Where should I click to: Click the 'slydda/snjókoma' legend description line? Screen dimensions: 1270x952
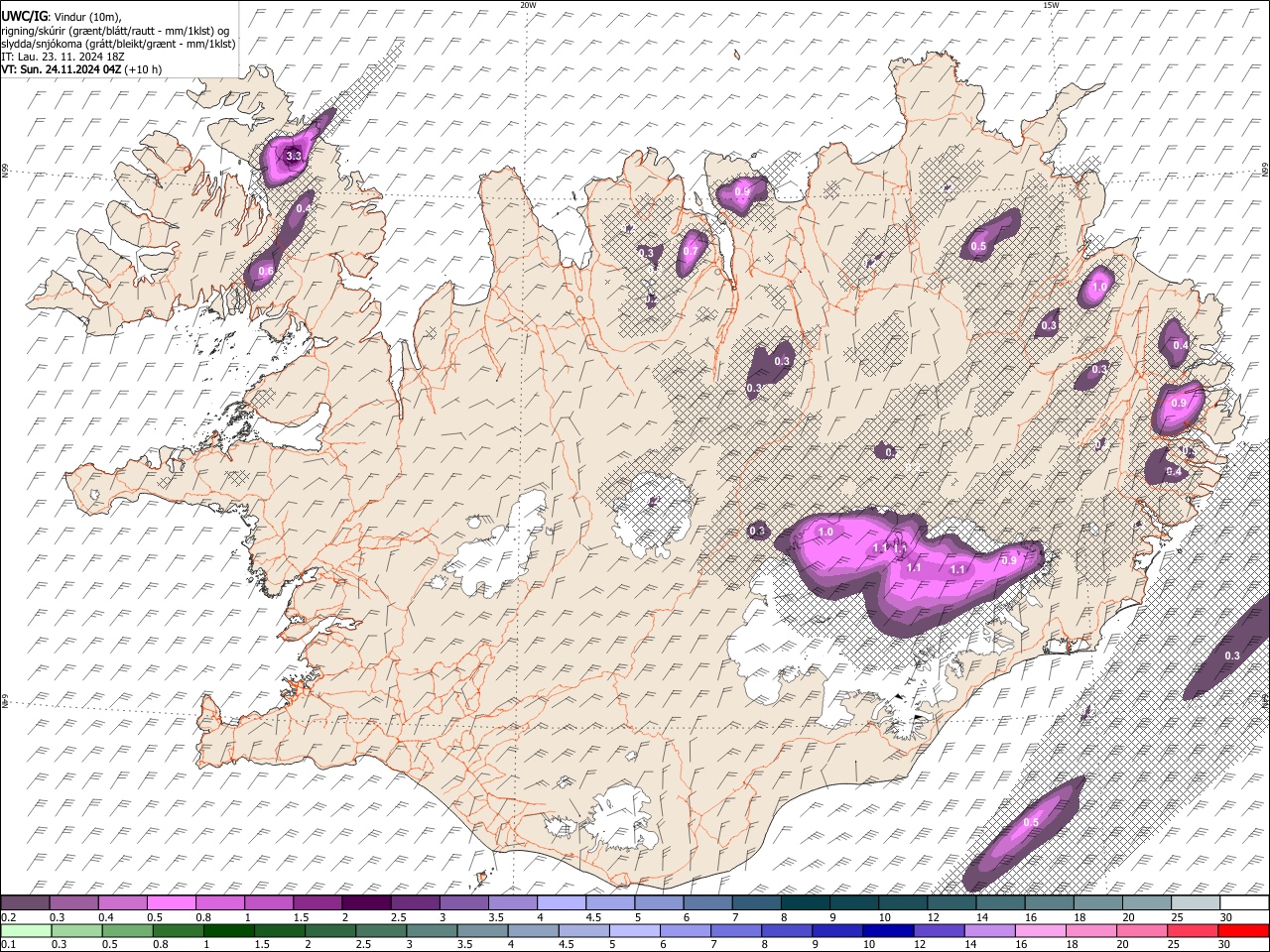(118, 44)
